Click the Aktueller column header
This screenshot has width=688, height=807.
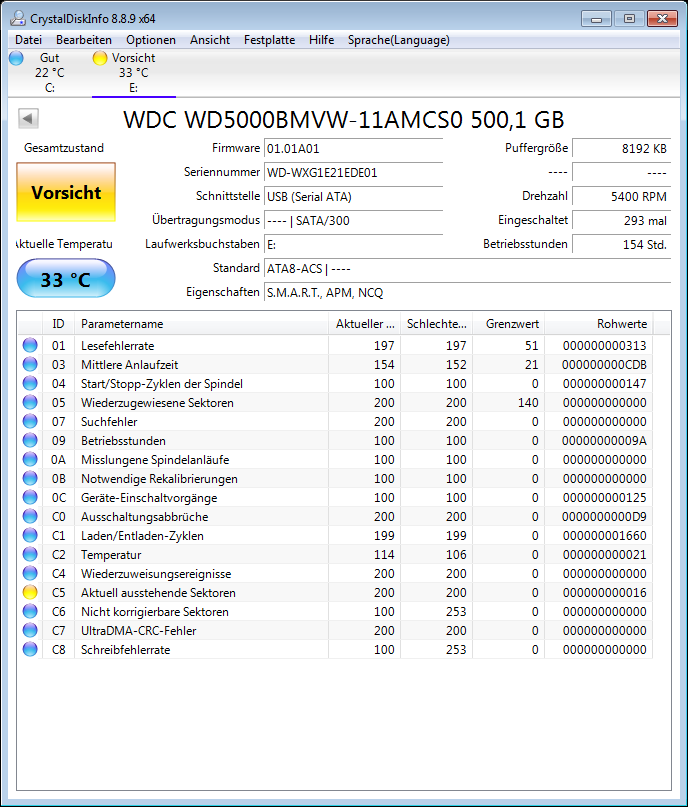[365, 324]
